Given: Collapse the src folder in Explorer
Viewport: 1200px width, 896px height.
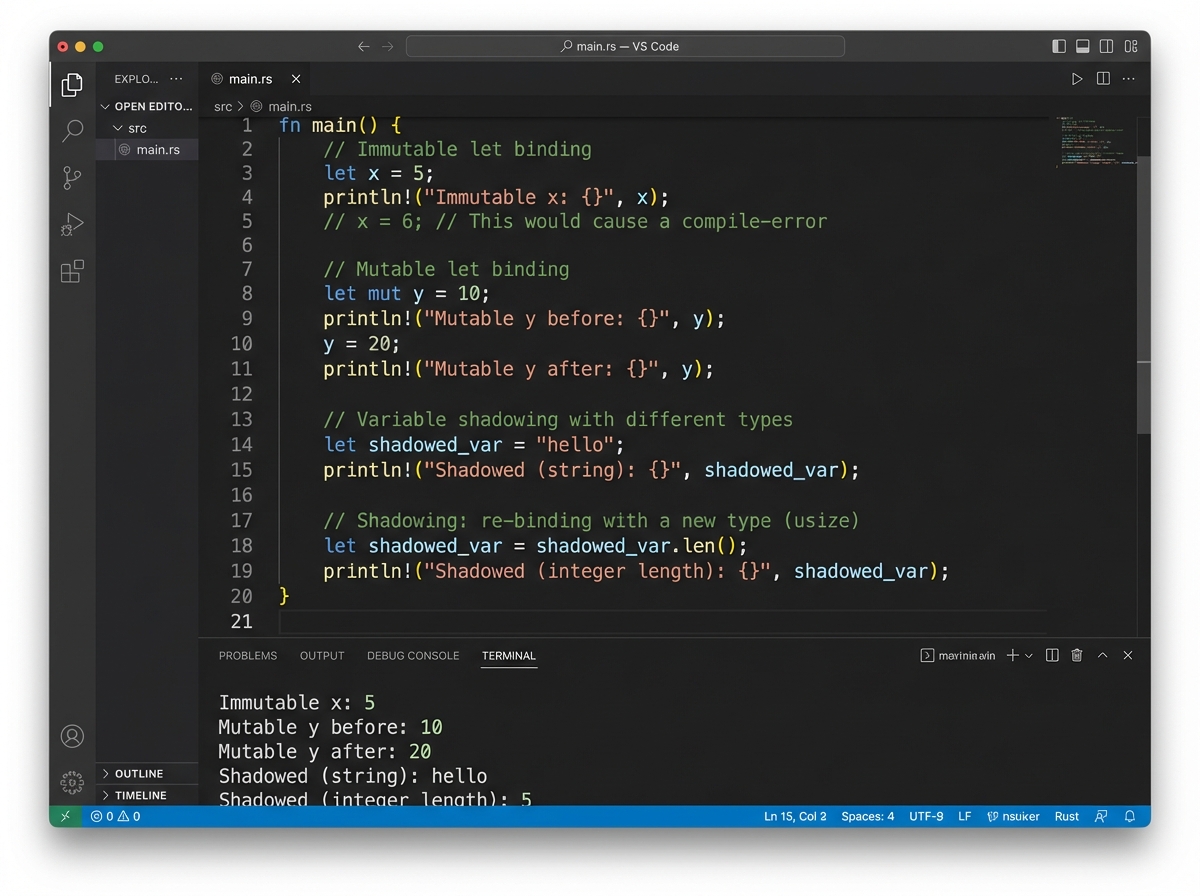Looking at the screenshot, I should (x=131, y=128).
